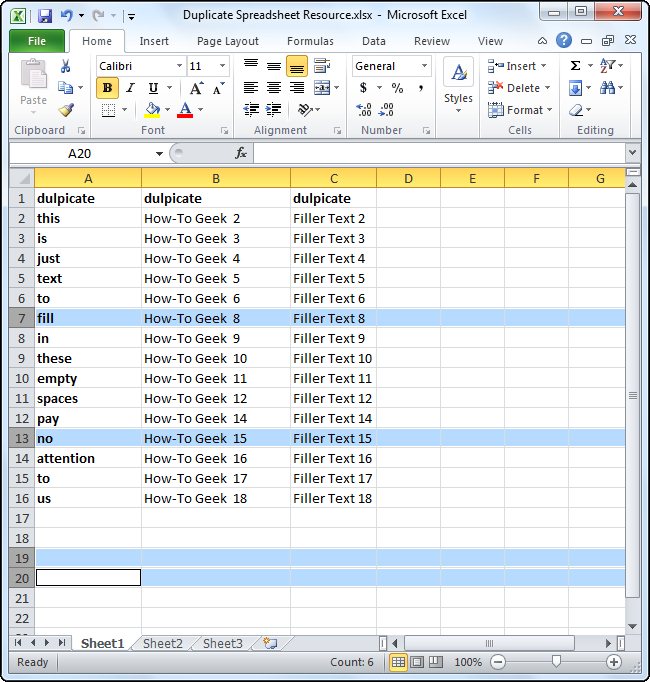Open the General number format dropdown
This screenshot has height=682, width=650.
coord(424,66)
